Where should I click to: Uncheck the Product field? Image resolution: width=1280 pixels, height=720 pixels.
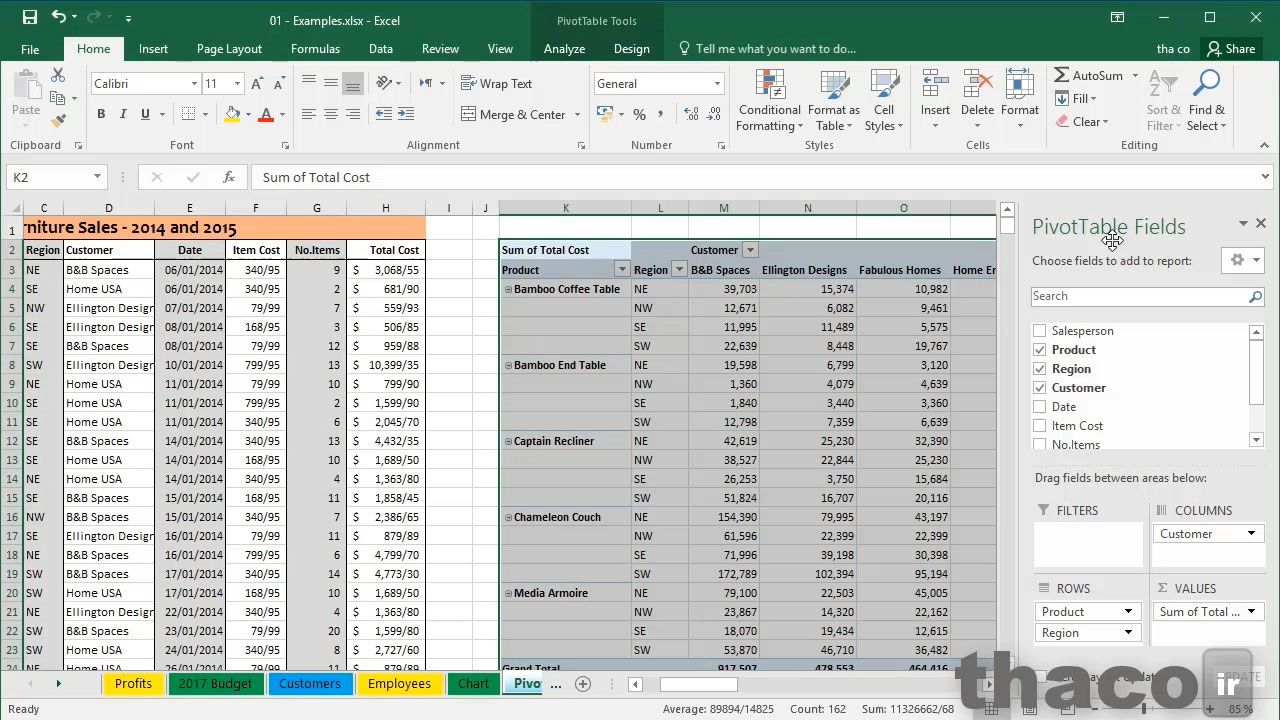1040,350
